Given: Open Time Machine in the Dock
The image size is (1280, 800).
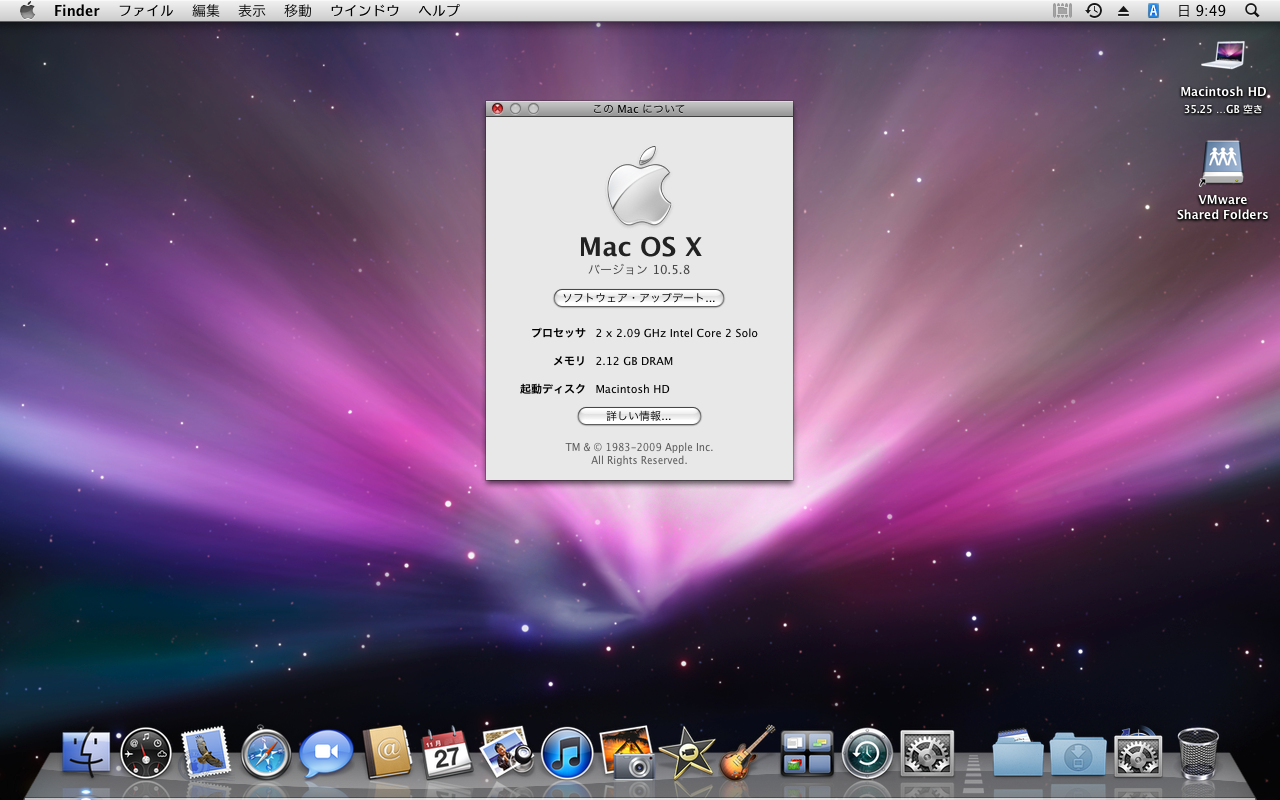Looking at the screenshot, I should pyautogui.click(x=867, y=753).
